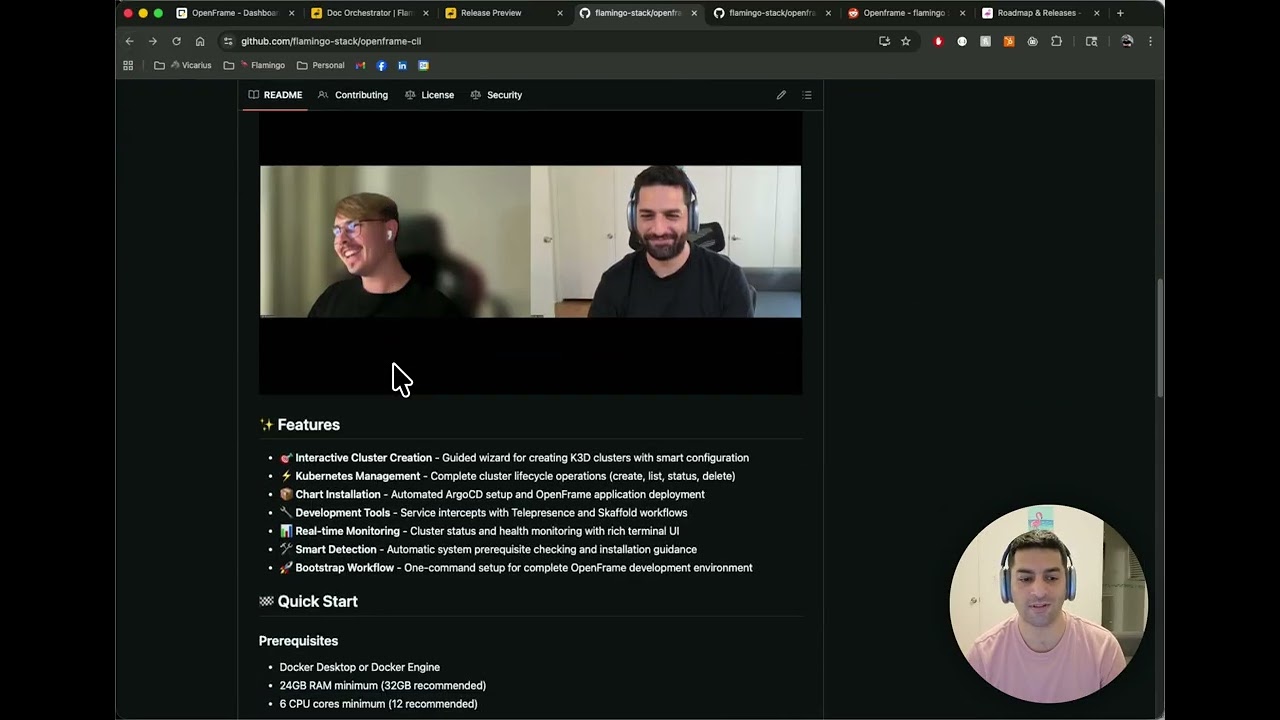
Task: Open the Personal bookmark folder
Action: 321,65
